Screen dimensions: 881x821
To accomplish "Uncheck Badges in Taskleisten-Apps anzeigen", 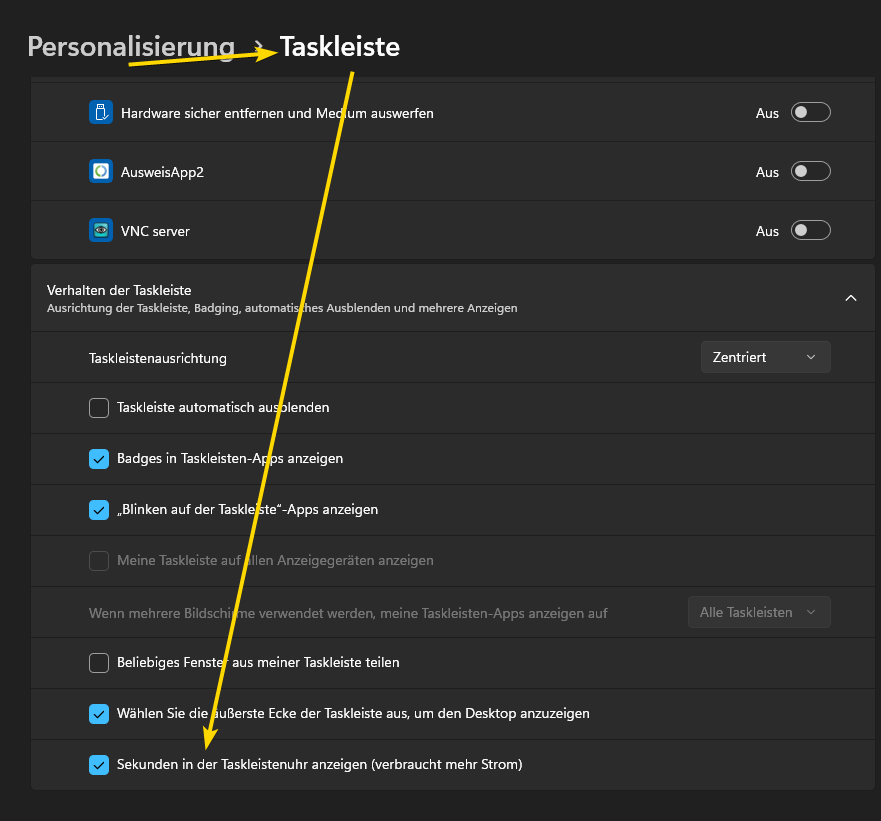I will [x=99, y=459].
